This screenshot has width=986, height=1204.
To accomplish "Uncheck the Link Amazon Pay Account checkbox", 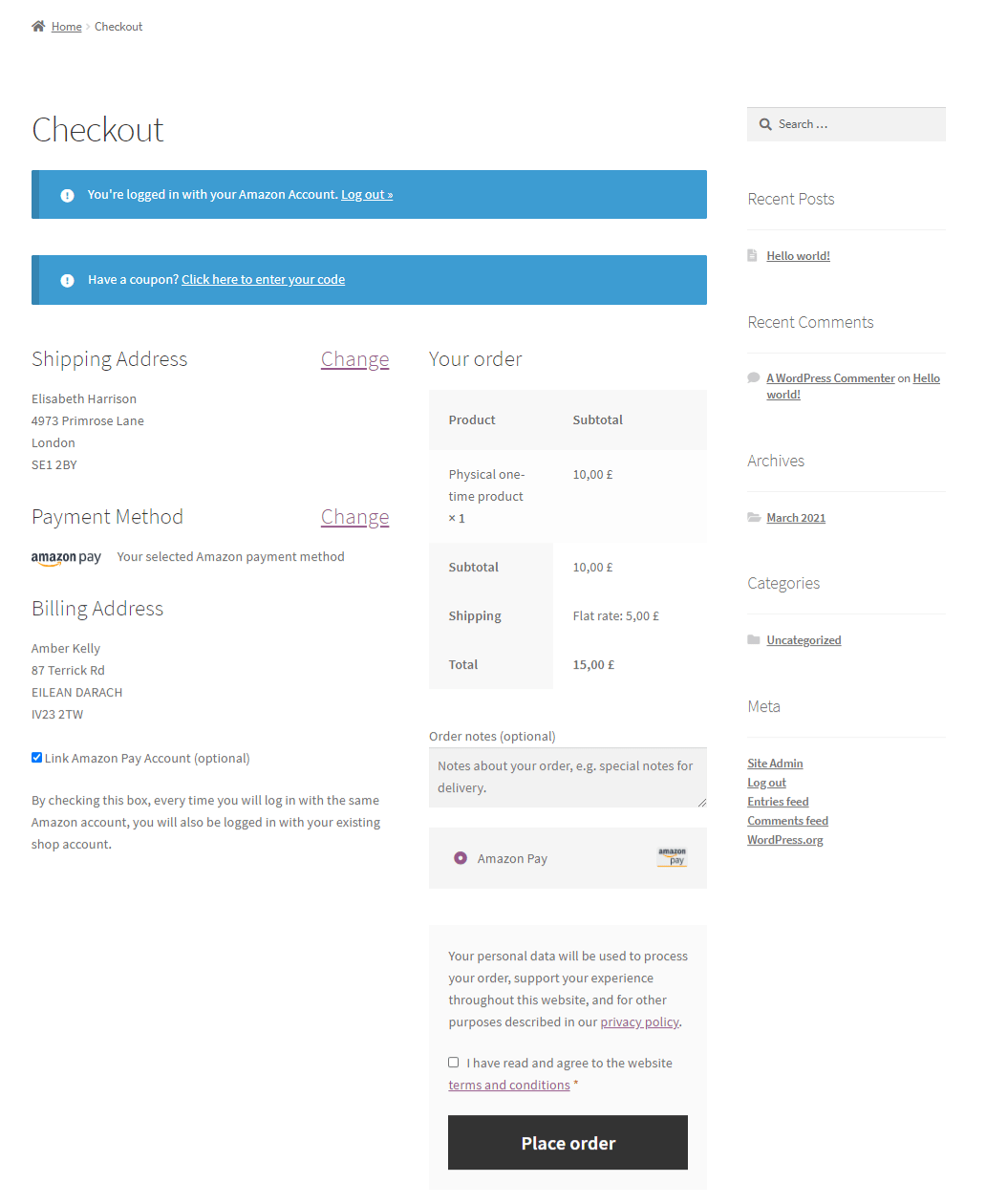I will 36,757.
